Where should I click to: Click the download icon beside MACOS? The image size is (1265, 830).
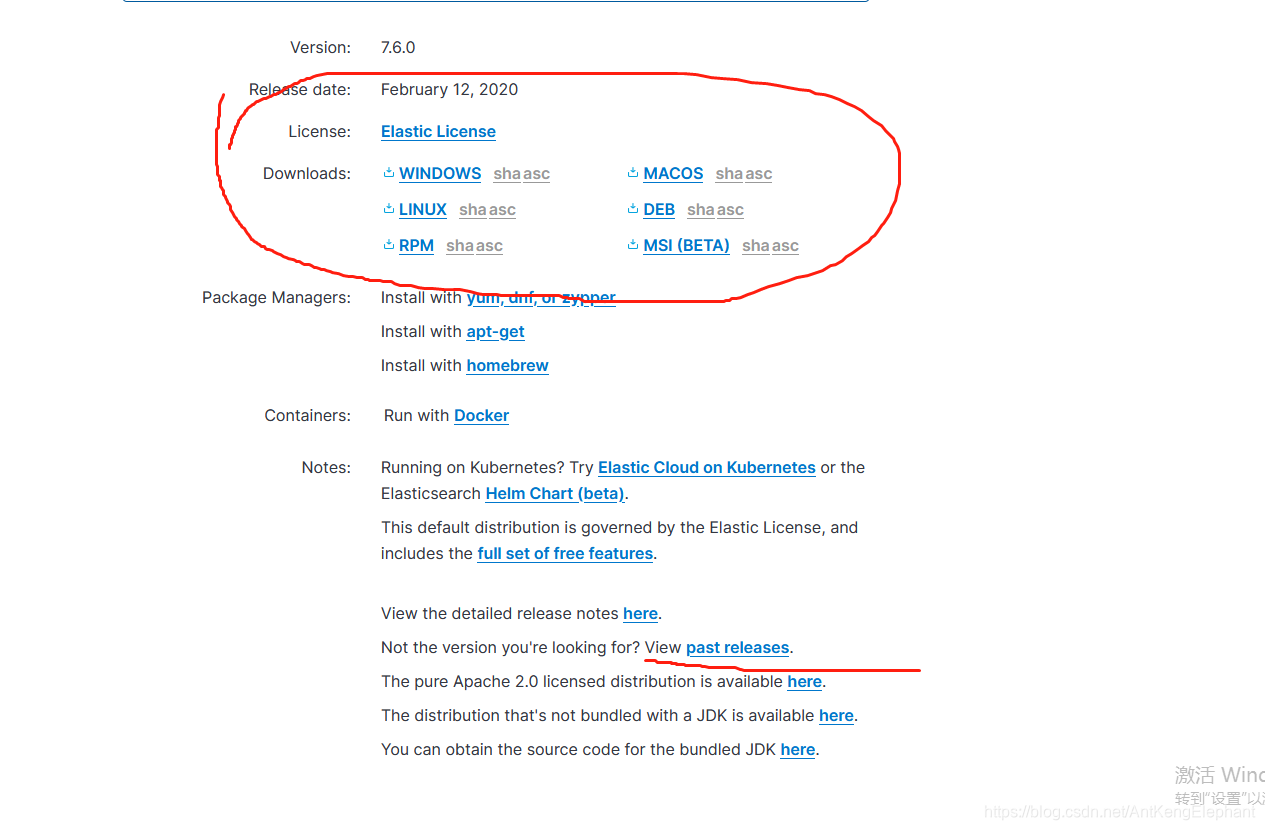pyautogui.click(x=633, y=173)
